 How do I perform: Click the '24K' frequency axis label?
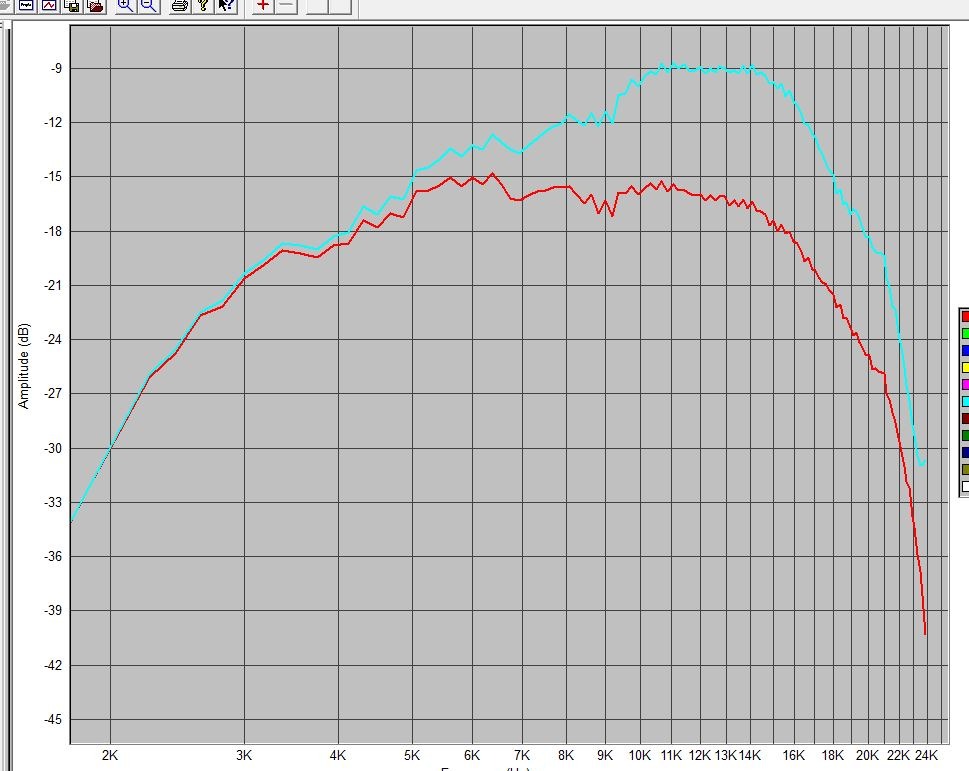point(926,755)
